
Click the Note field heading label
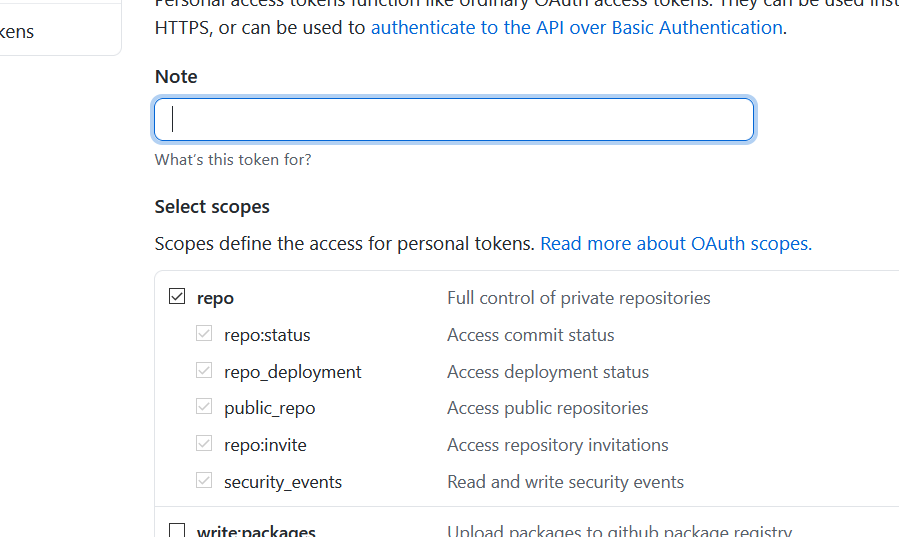coord(176,77)
